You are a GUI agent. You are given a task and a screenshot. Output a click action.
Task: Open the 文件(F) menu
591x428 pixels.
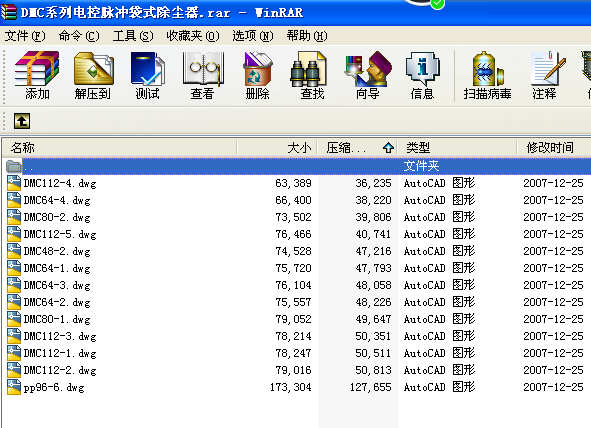[x=25, y=36]
